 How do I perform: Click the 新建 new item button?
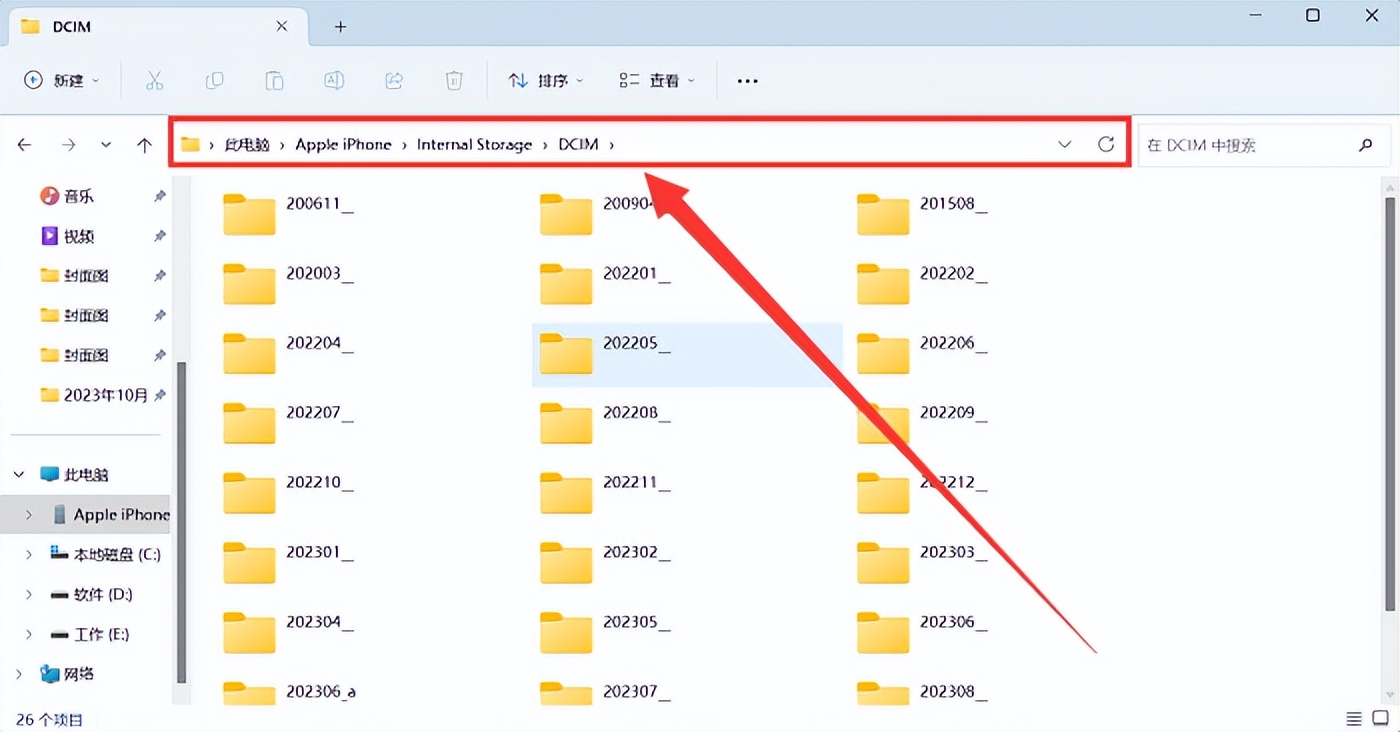point(62,81)
